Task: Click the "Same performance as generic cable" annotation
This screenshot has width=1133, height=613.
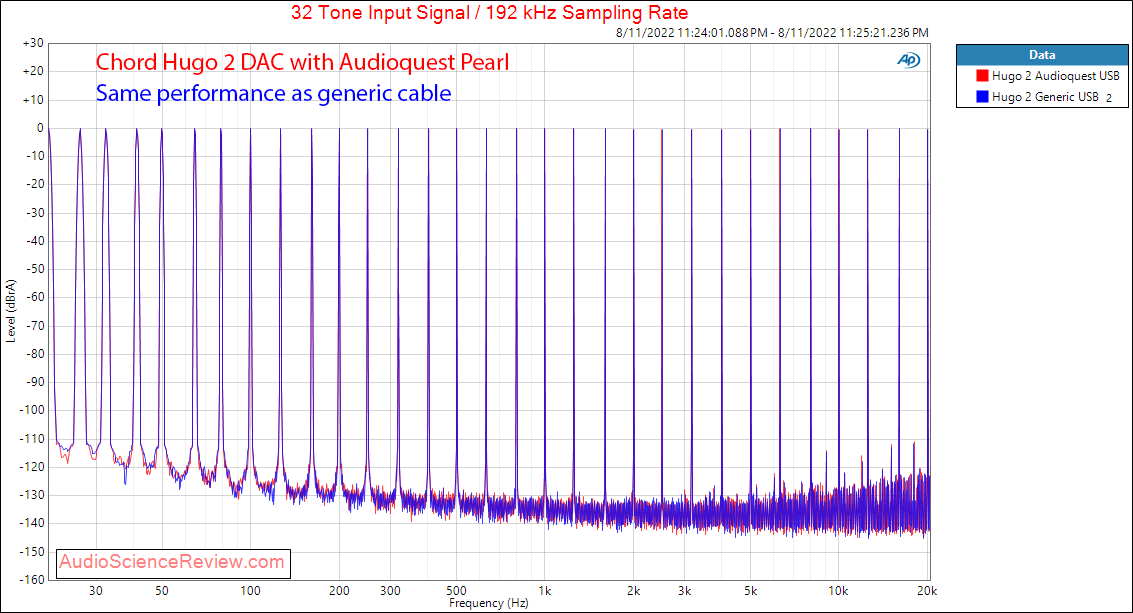Action: 274,93
